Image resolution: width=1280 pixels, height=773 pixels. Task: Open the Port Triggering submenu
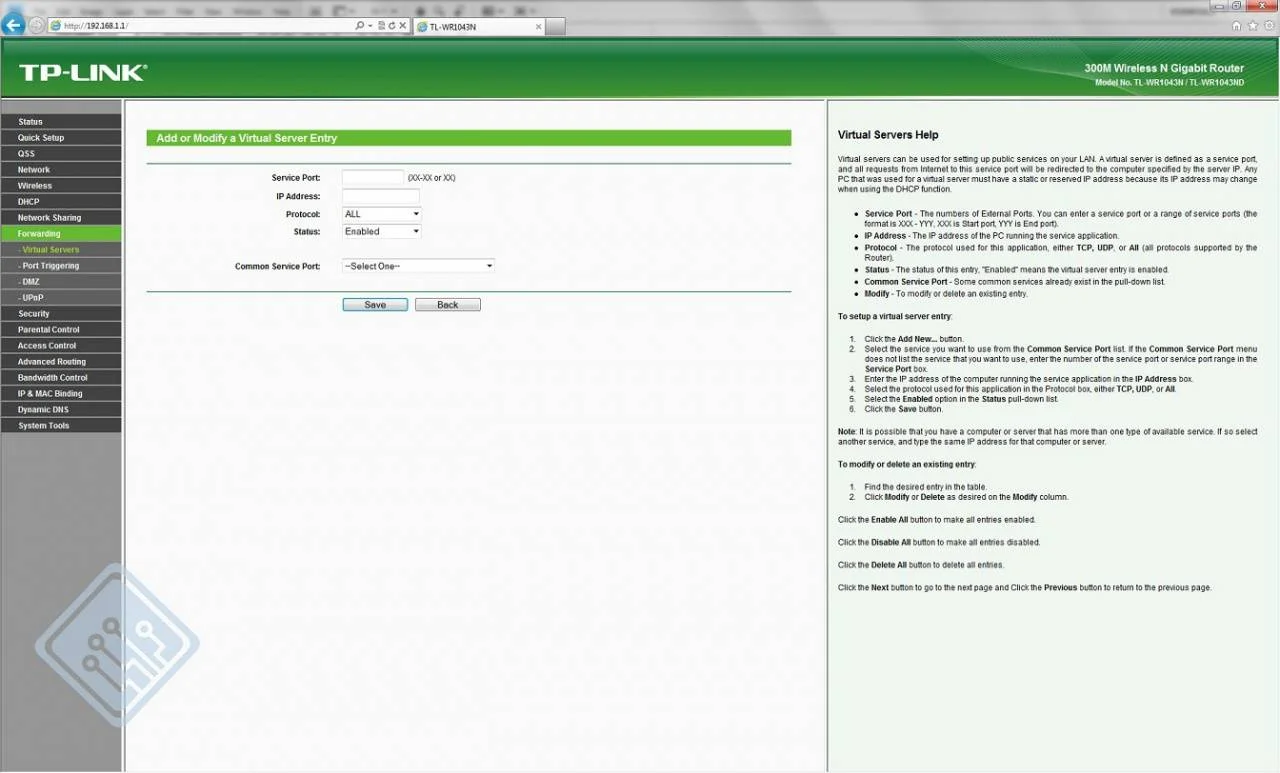click(x=61, y=266)
